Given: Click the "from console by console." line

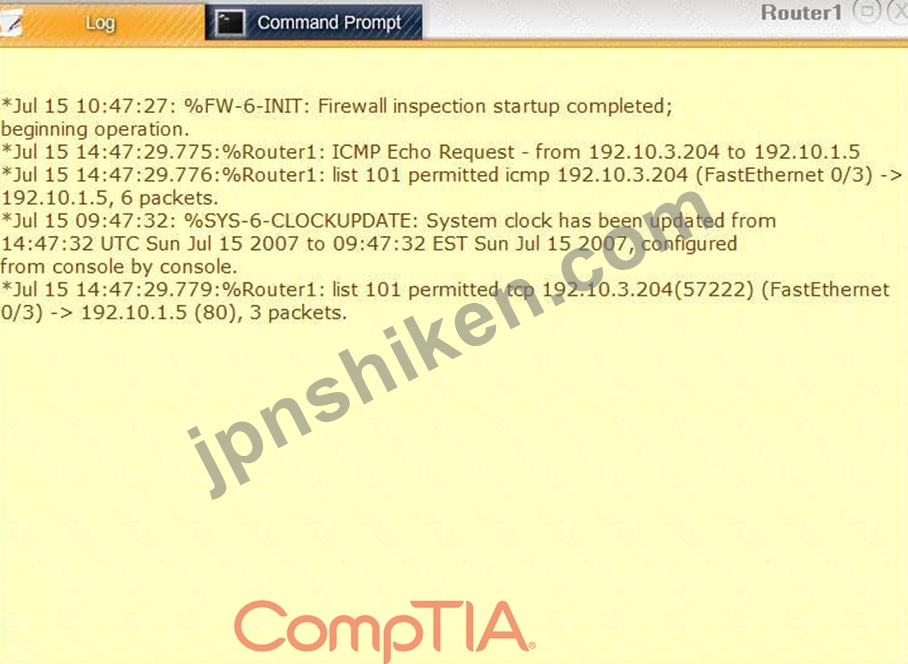Looking at the screenshot, I should pos(119,267).
